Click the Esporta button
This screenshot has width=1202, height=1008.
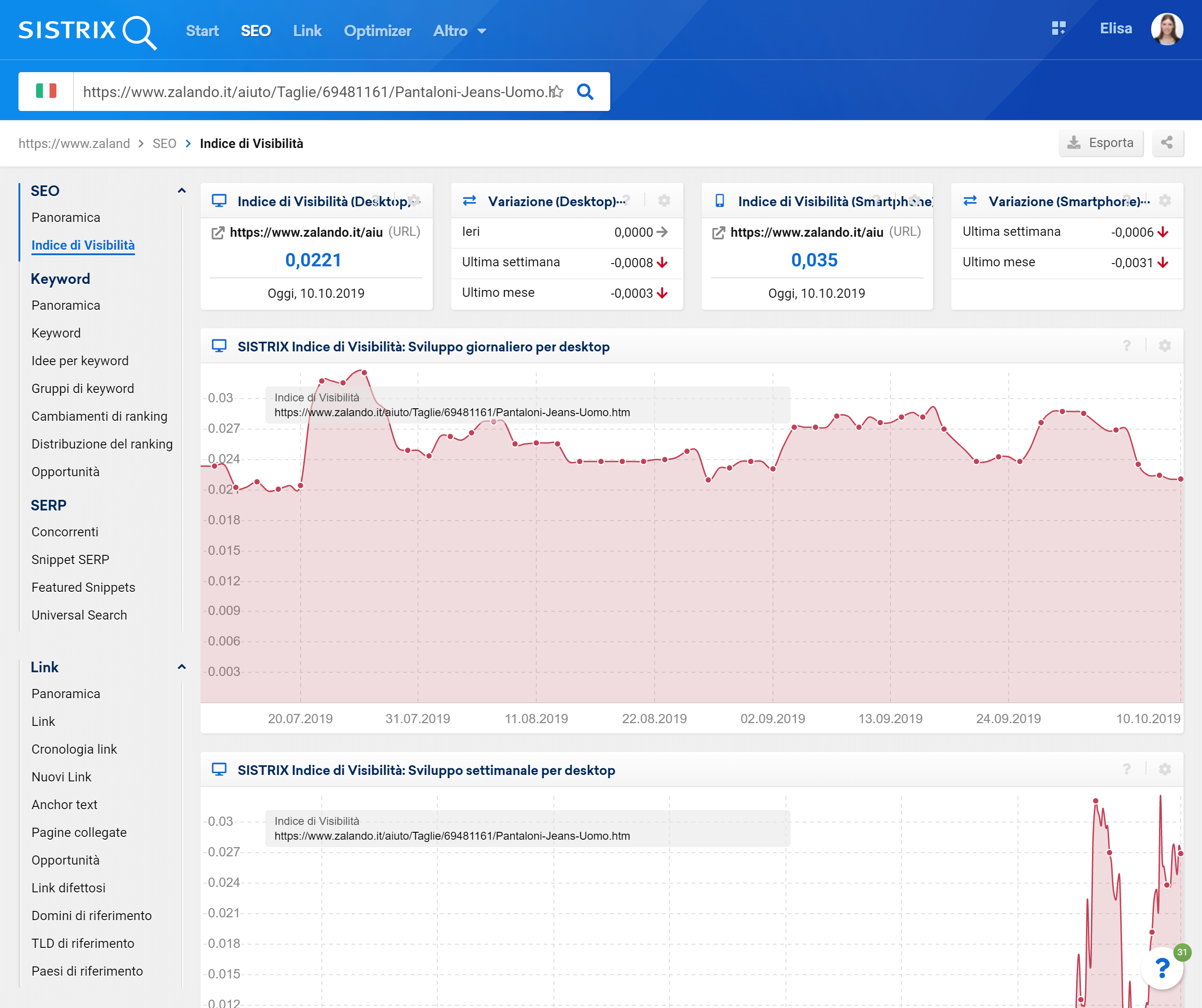(x=1100, y=142)
